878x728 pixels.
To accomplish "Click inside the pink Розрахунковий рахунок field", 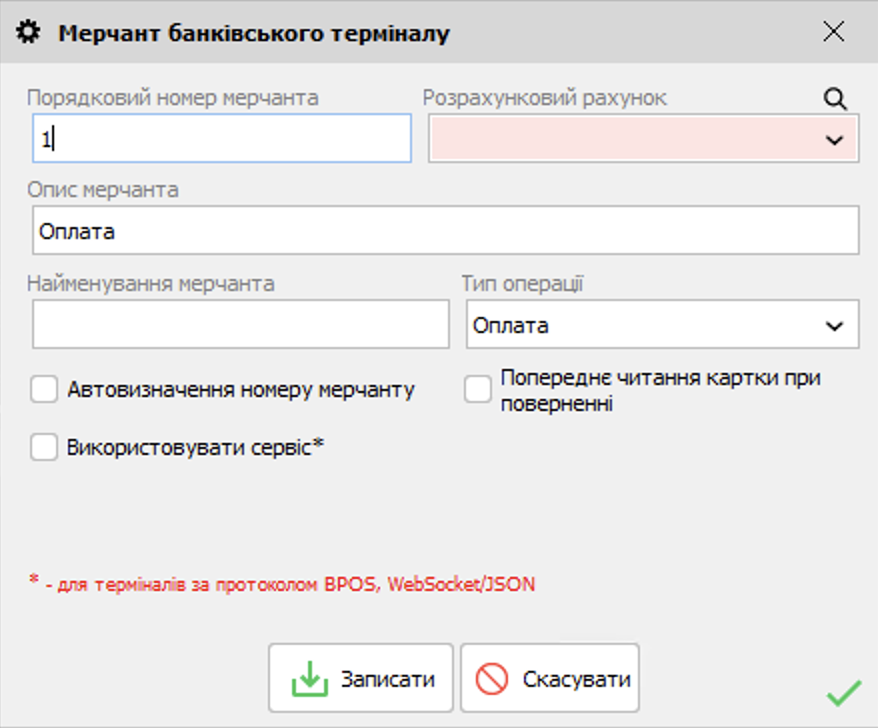I will [x=620, y=139].
